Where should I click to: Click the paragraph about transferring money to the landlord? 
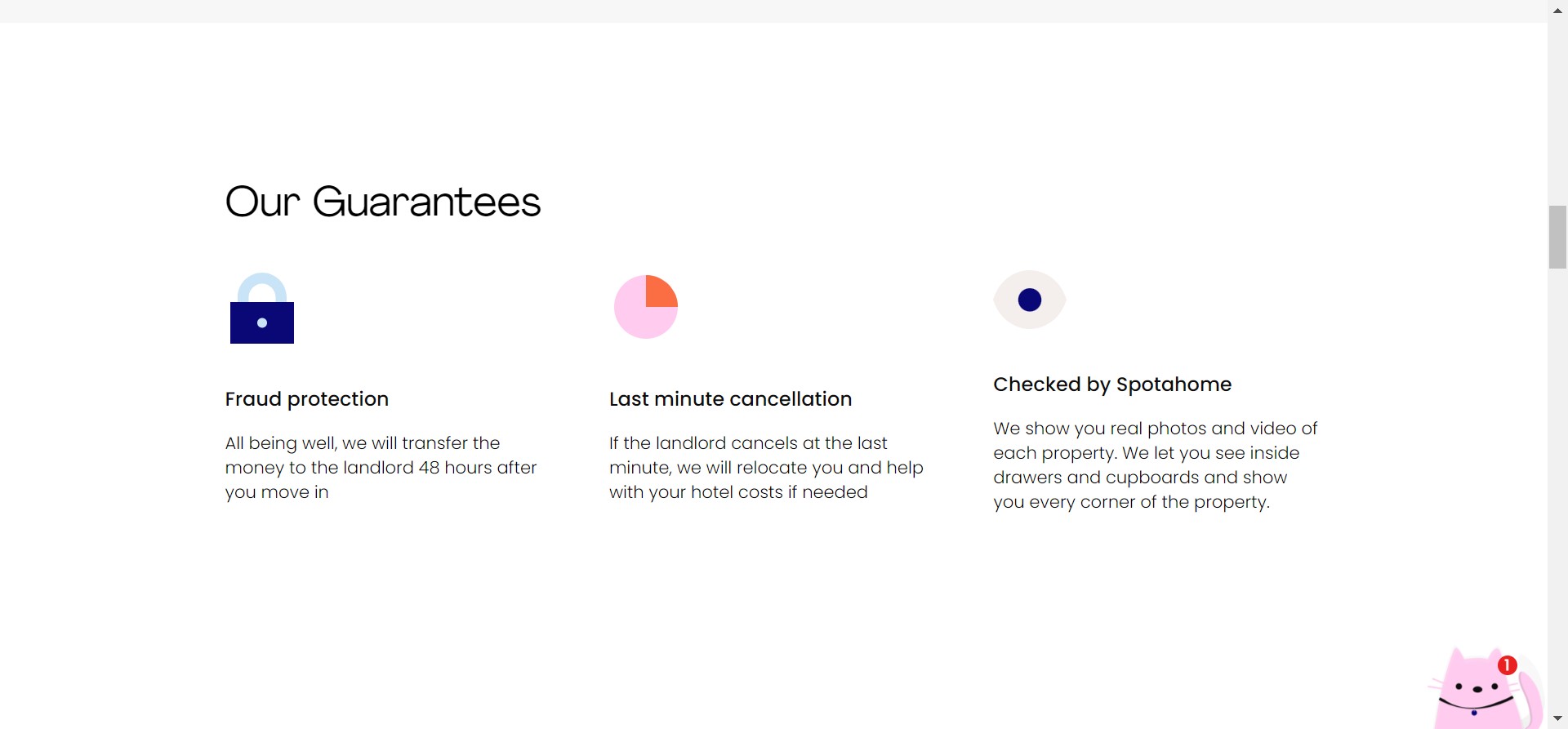tap(381, 468)
